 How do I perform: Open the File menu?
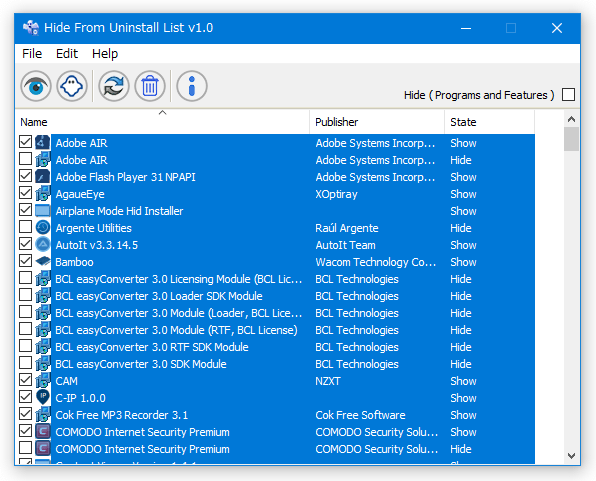tap(32, 54)
